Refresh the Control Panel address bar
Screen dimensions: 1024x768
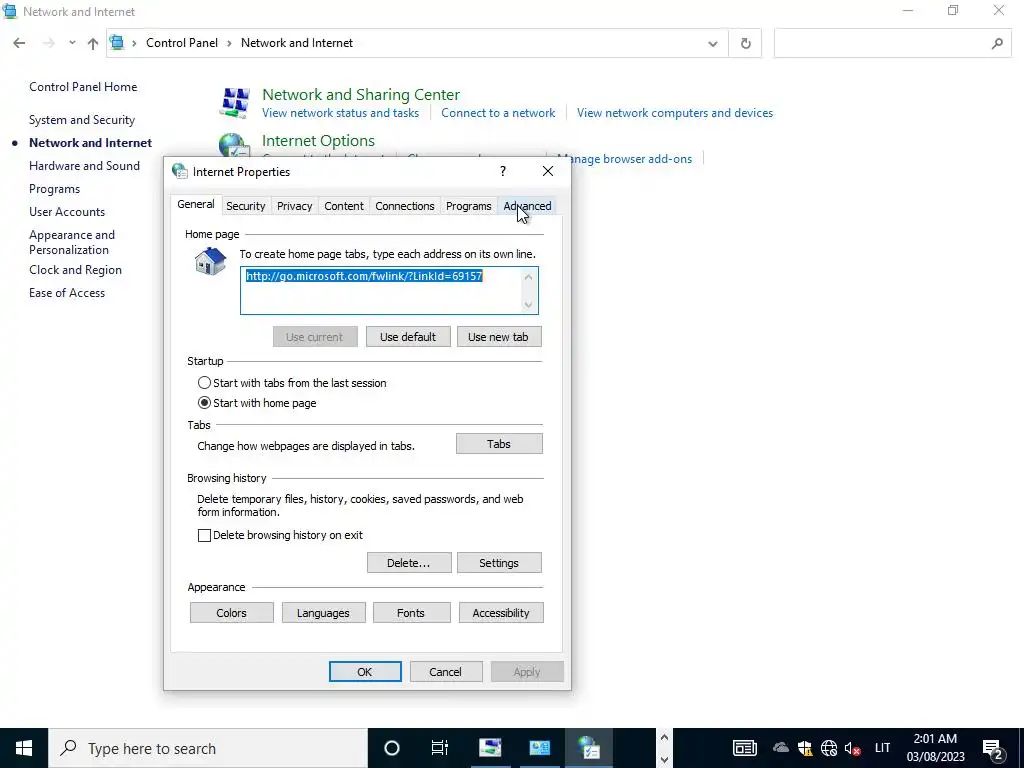(745, 43)
